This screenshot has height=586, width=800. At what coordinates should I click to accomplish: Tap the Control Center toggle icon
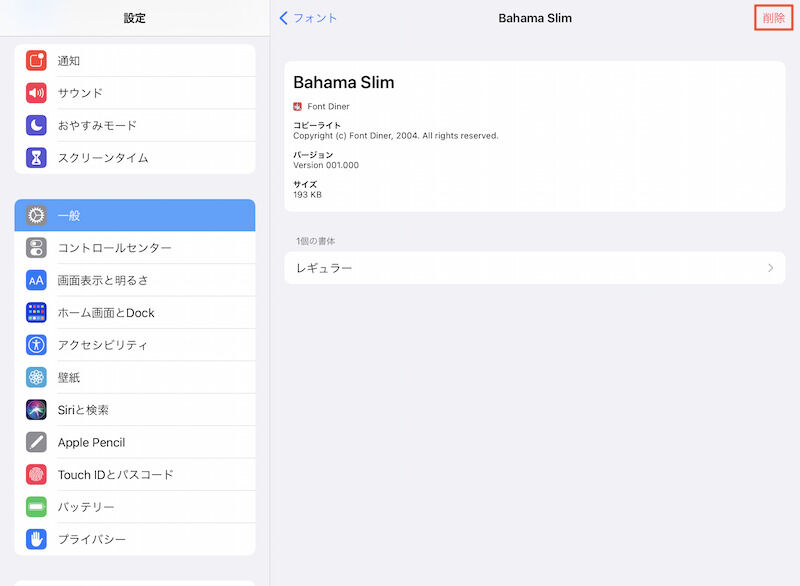click(x=36, y=248)
